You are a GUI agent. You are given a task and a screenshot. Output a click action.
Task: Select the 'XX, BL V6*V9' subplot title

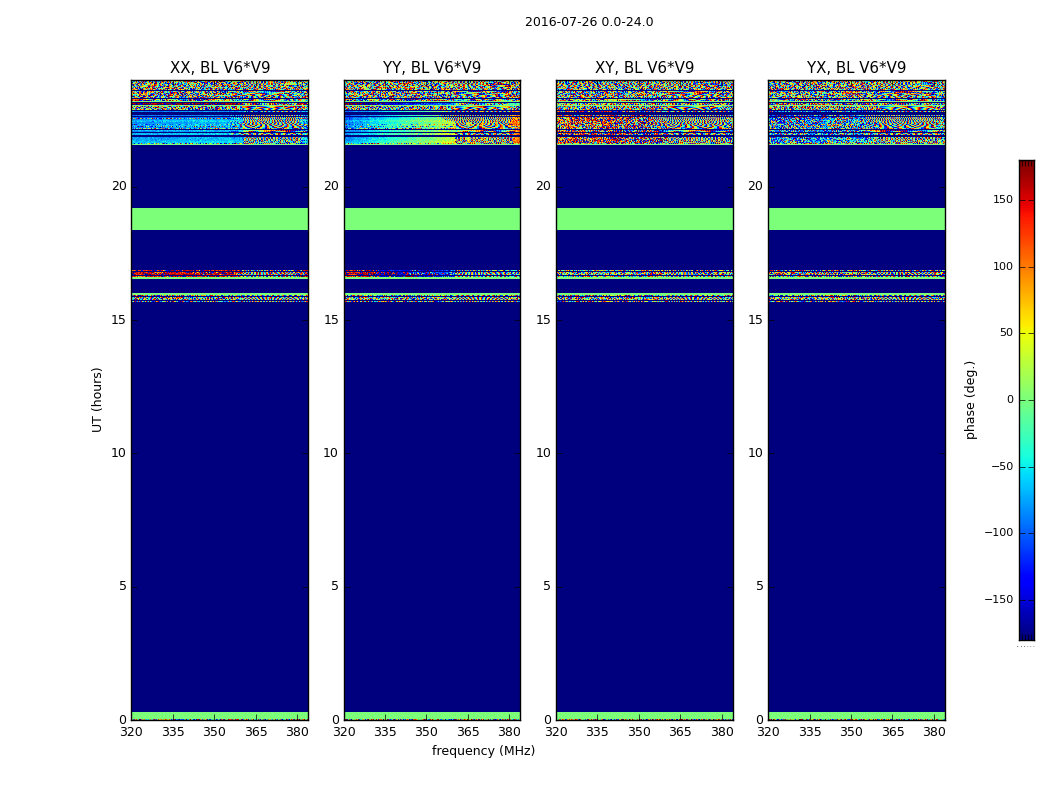point(220,68)
